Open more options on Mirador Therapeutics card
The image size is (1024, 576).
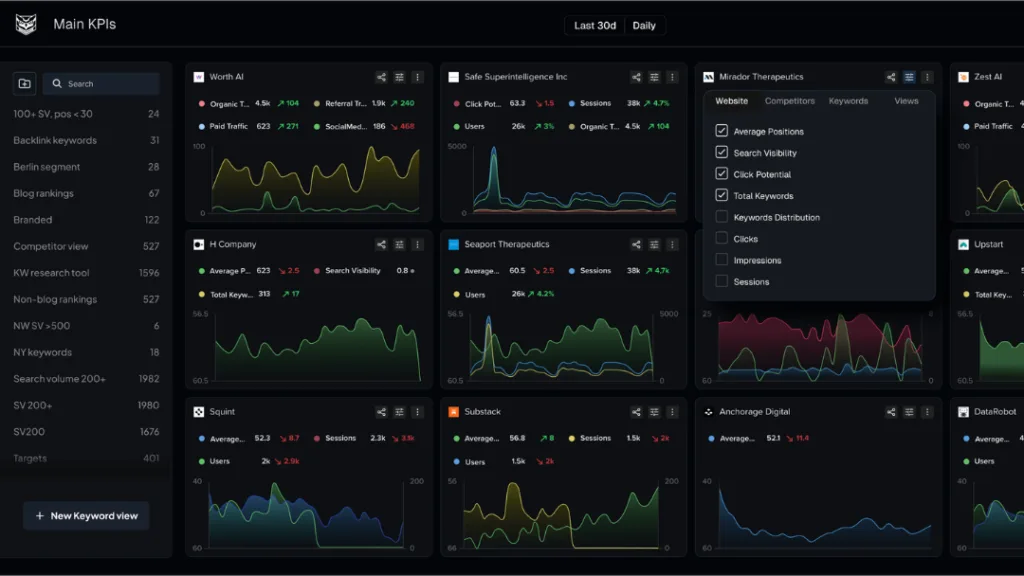[x=927, y=77]
